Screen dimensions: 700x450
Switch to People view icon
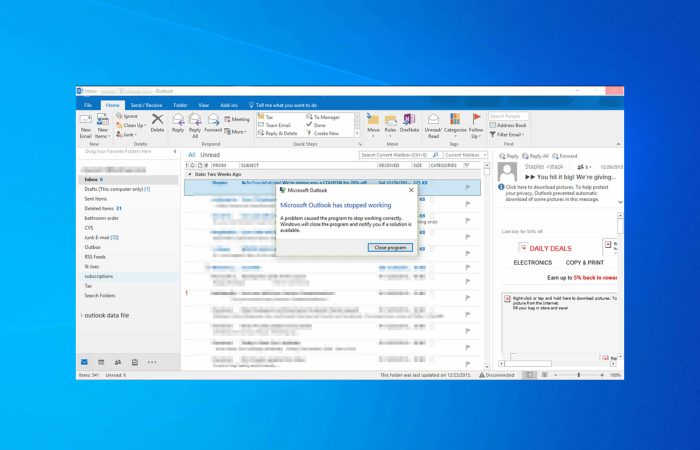(x=118, y=362)
